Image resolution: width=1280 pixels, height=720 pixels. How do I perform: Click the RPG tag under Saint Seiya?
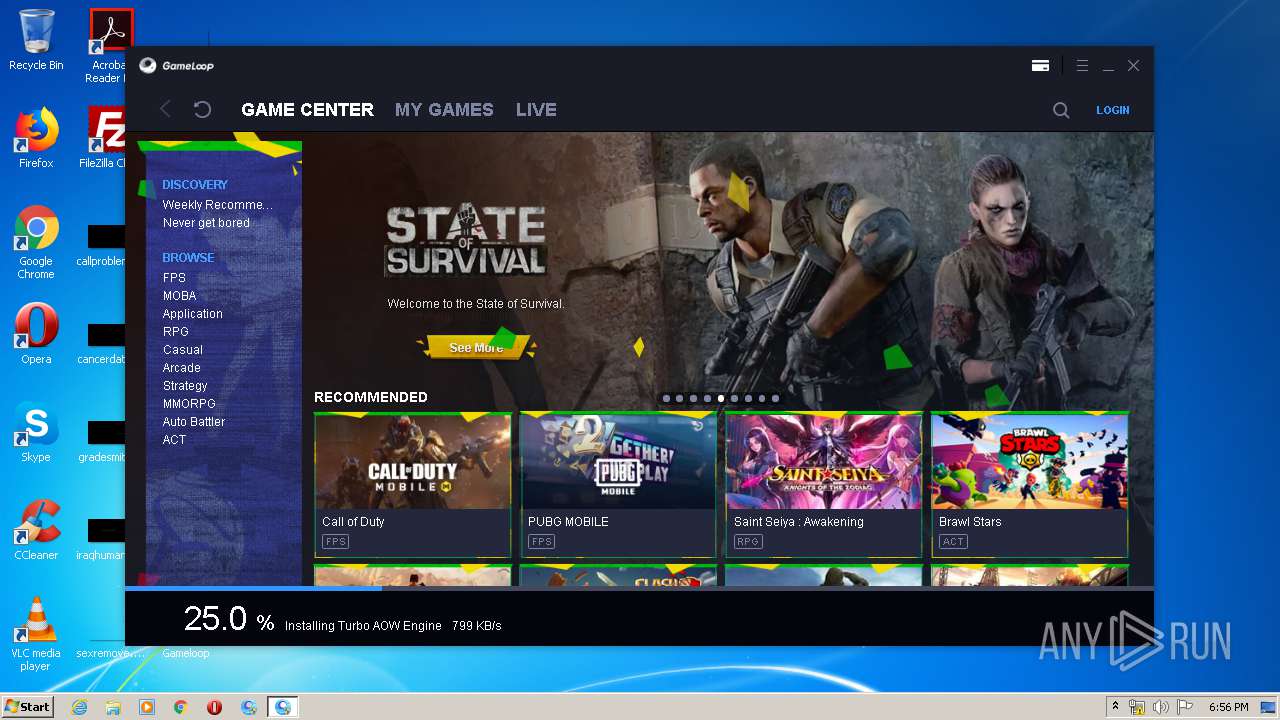pyautogui.click(x=747, y=542)
